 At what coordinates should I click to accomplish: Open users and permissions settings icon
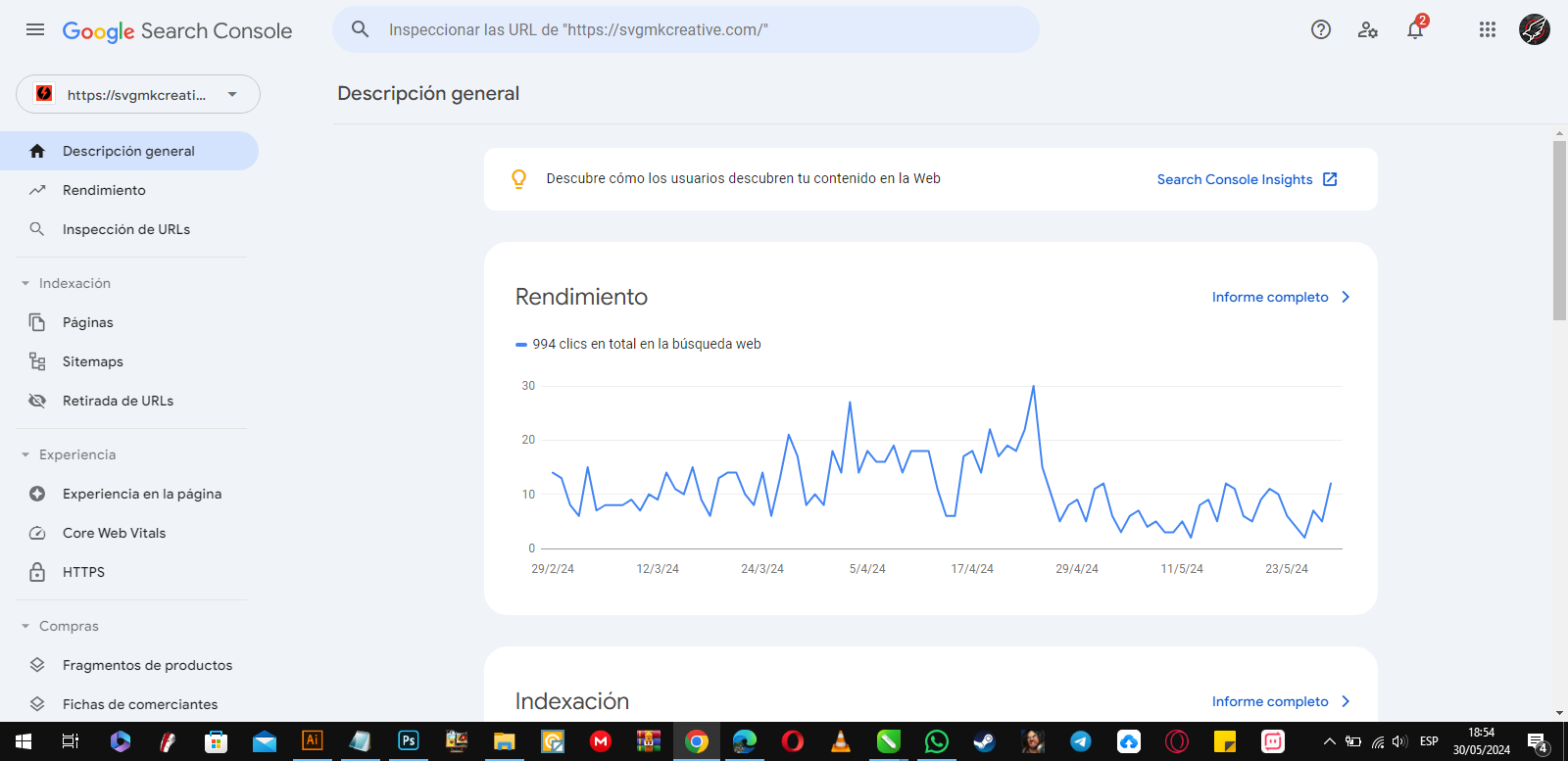tap(1368, 29)
